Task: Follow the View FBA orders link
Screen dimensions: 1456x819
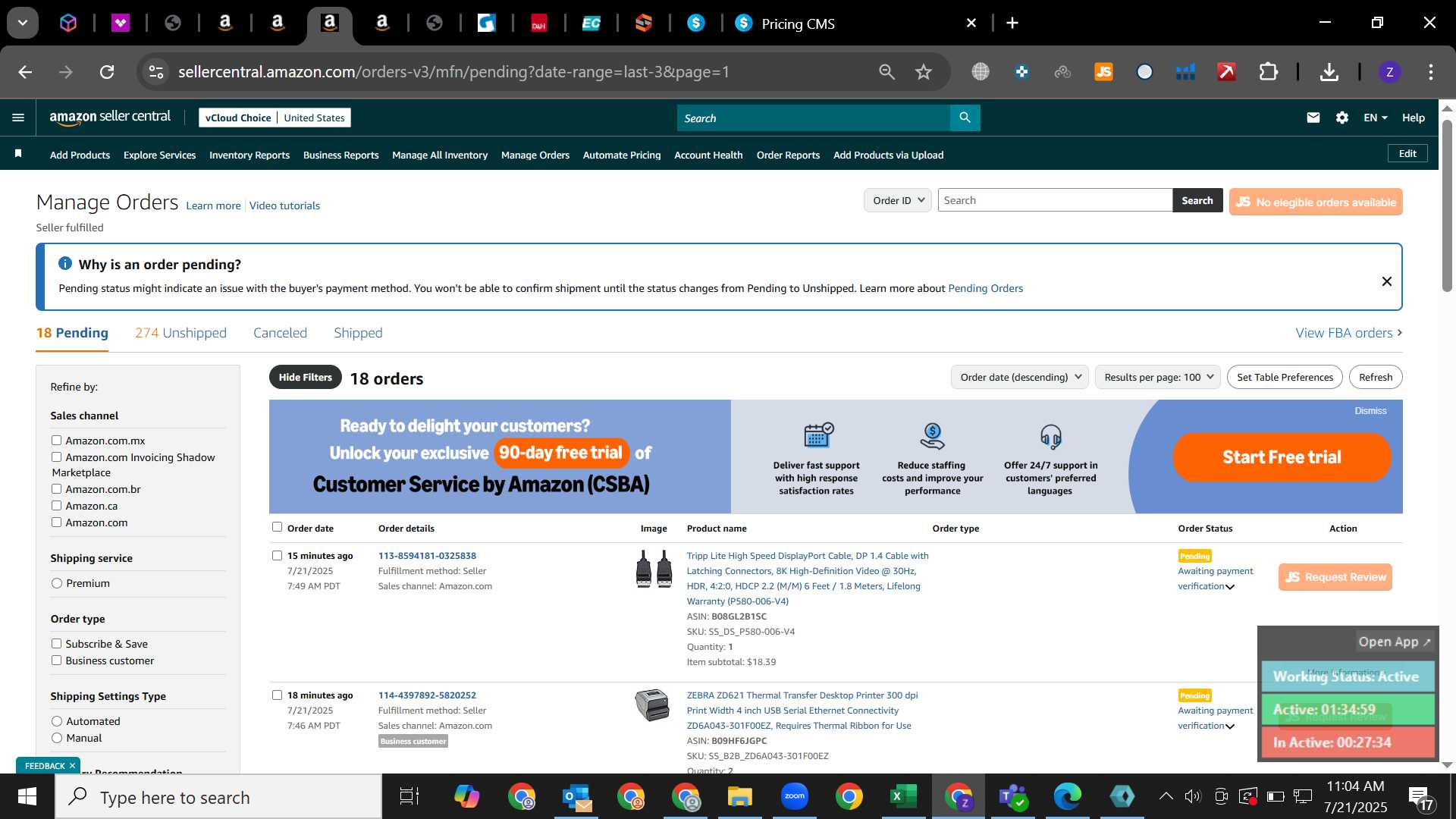Action: pos(1348,333)
